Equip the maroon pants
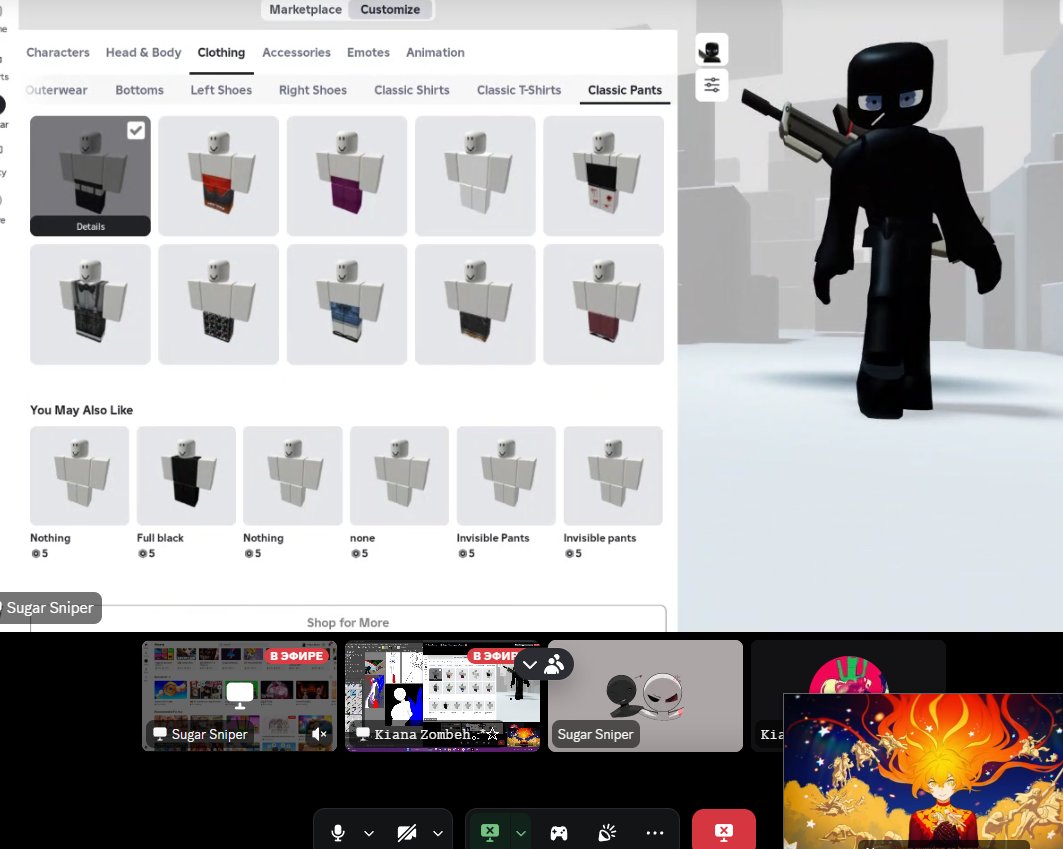Viewport: 1063px width, 849px height. (603, 304)
